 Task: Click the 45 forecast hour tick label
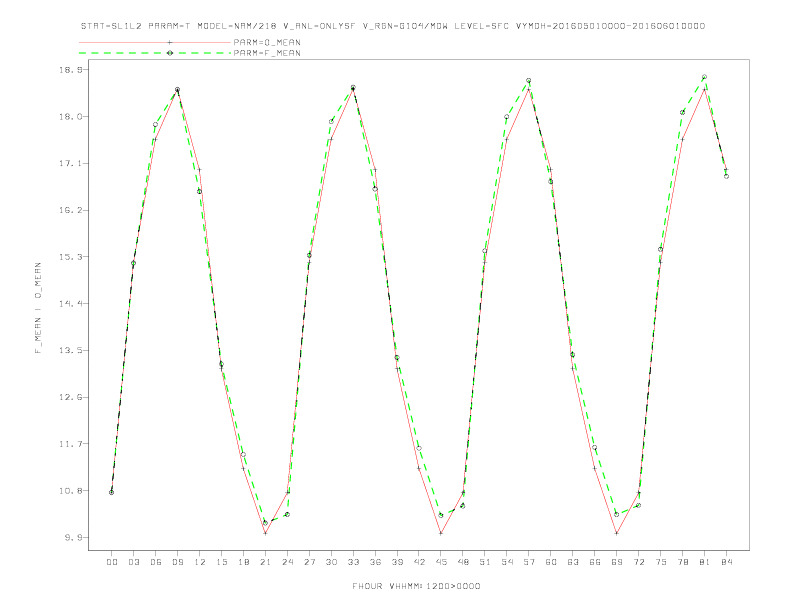[x=441, y=562]
